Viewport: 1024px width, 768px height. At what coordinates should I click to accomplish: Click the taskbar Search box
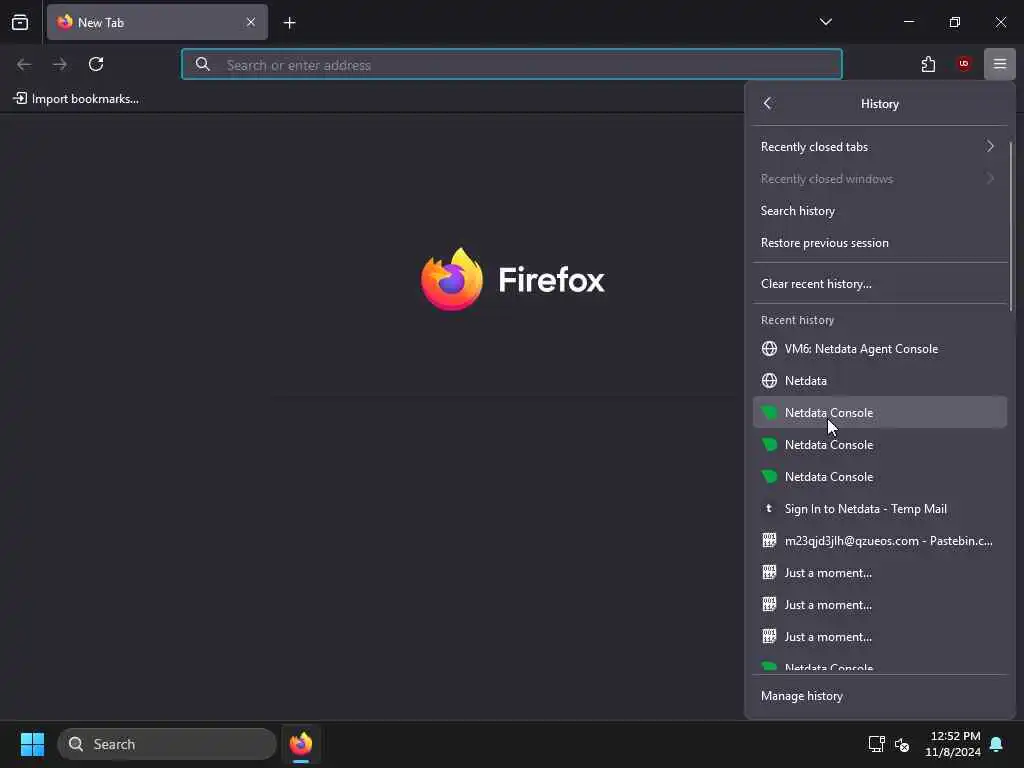(167, 744)
